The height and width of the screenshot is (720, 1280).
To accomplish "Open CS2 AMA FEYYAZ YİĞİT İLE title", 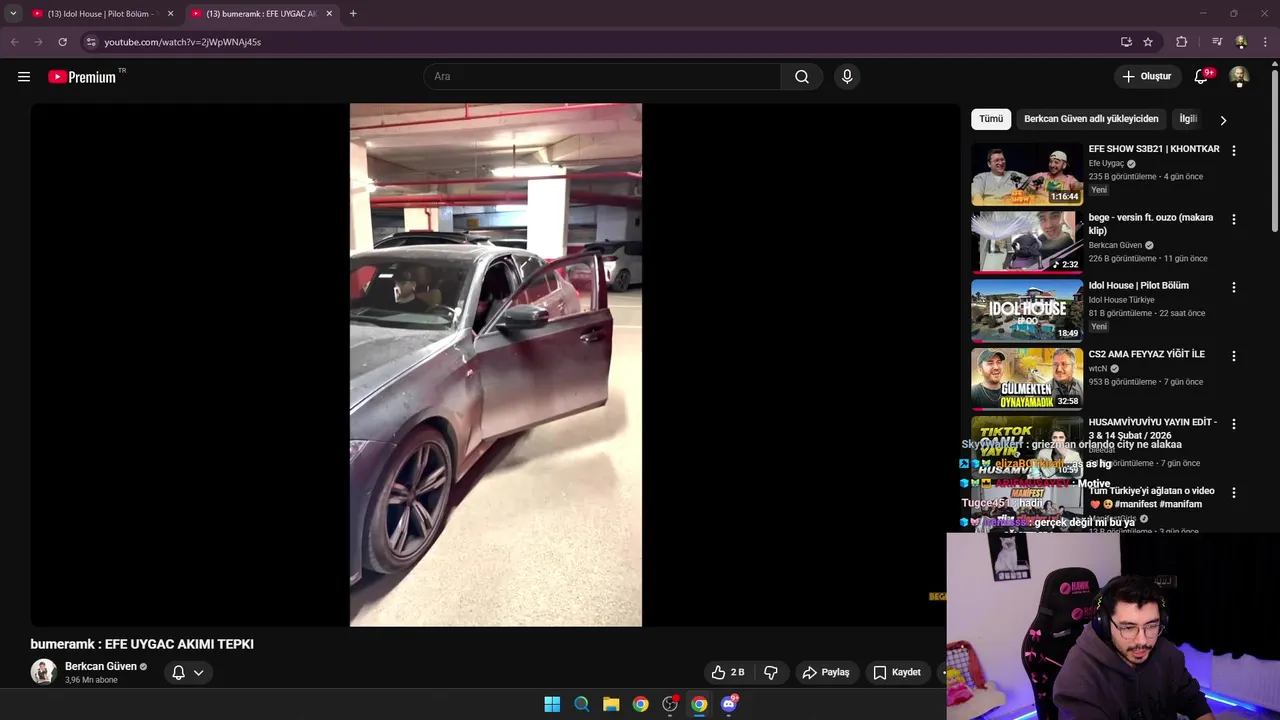I will pyautogui.click(x=1147, y=354).
